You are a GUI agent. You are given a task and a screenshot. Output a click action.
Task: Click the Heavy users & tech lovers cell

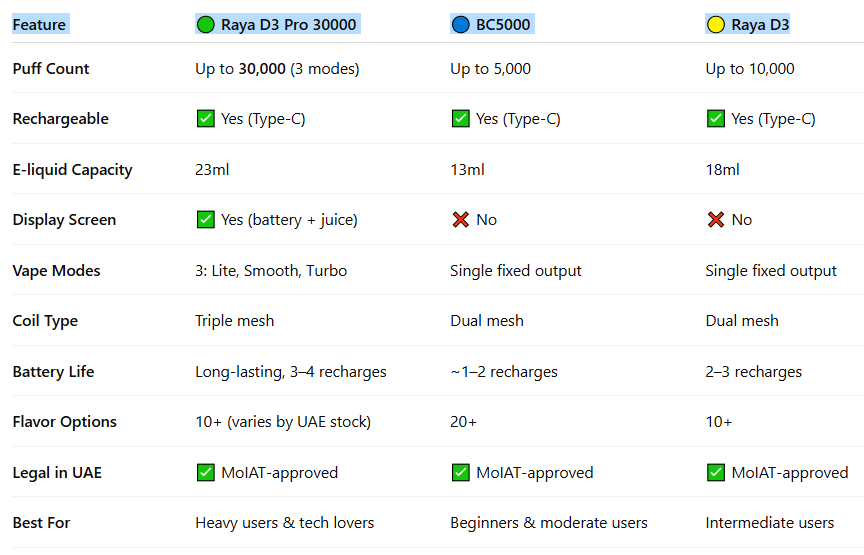pos(284,522)
